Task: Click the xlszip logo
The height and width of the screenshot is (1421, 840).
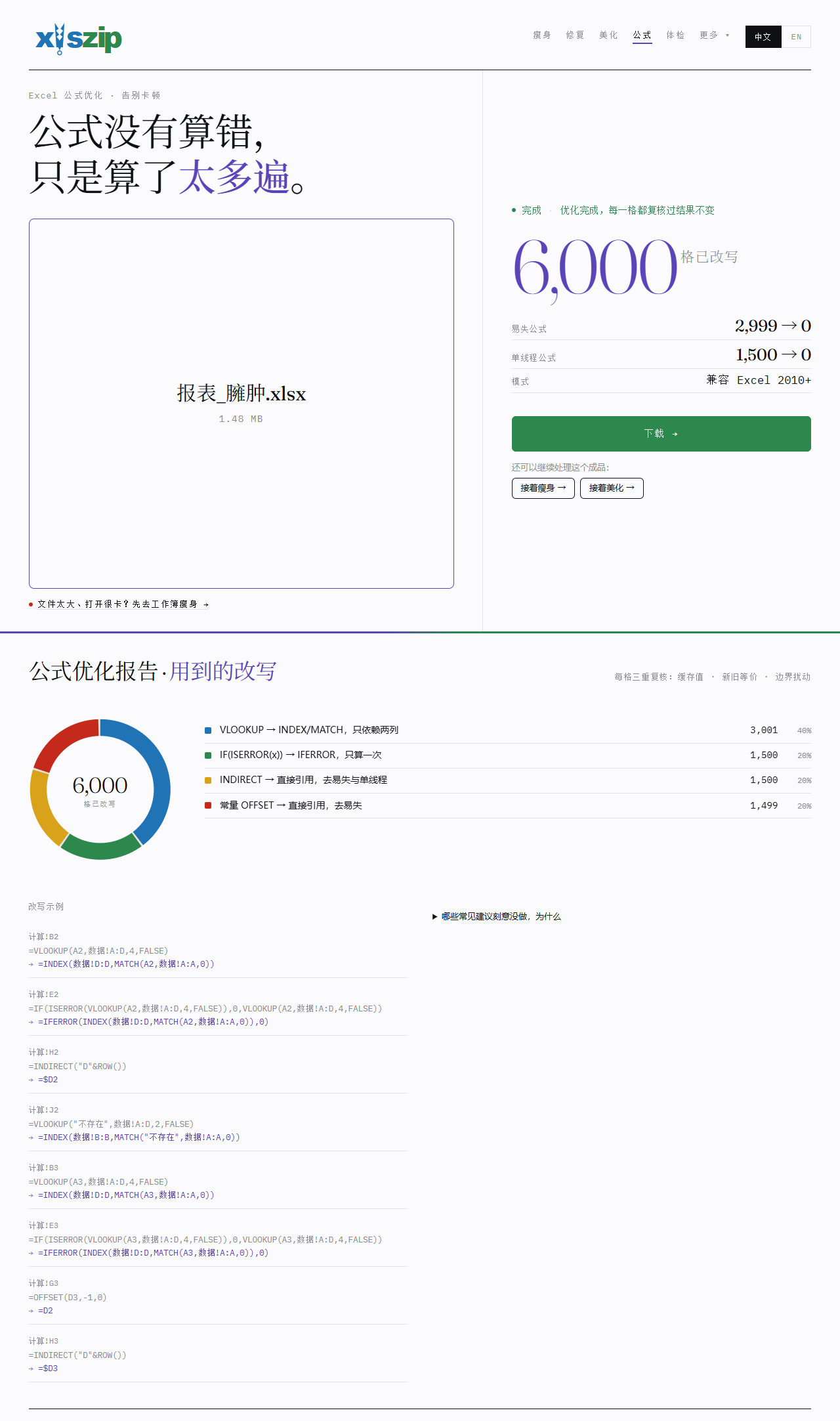Action: point(79,39)
